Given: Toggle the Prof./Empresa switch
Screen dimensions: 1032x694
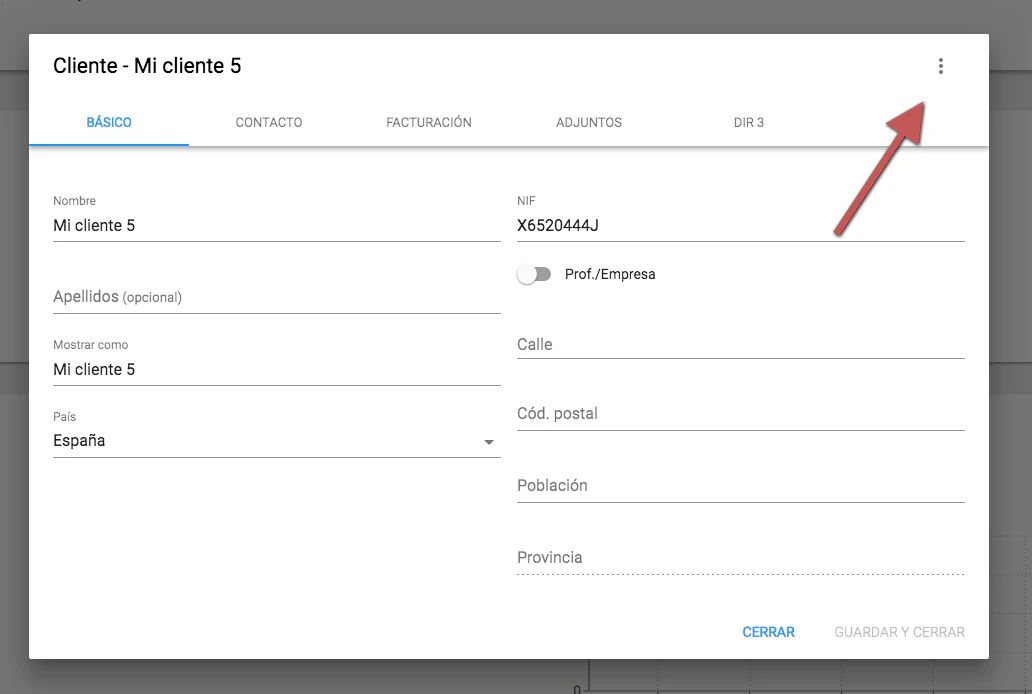Looking at the screenshot, I should click(534, 274).
